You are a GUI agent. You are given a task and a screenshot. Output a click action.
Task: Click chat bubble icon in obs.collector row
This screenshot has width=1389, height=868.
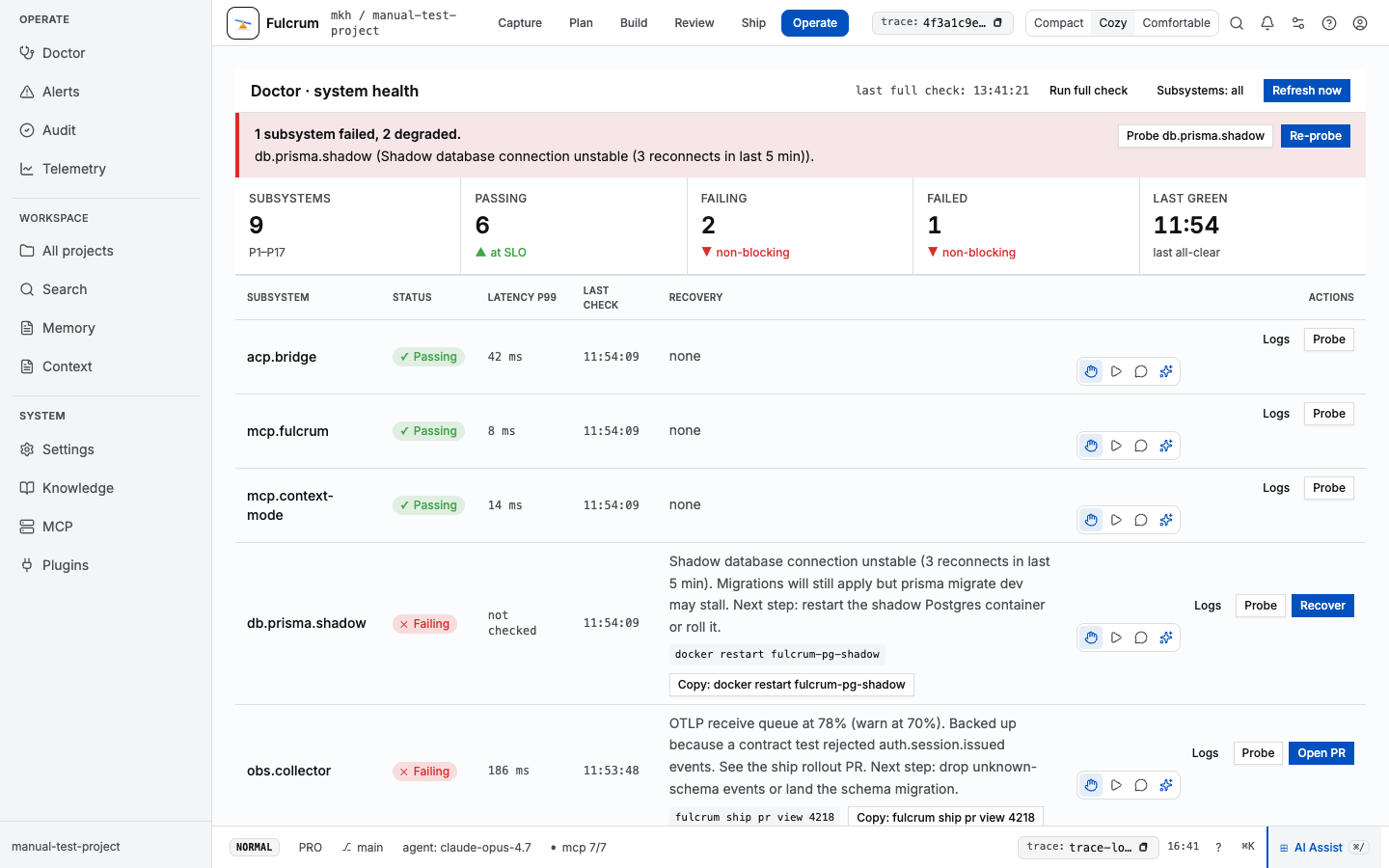tap(1141, 785)
